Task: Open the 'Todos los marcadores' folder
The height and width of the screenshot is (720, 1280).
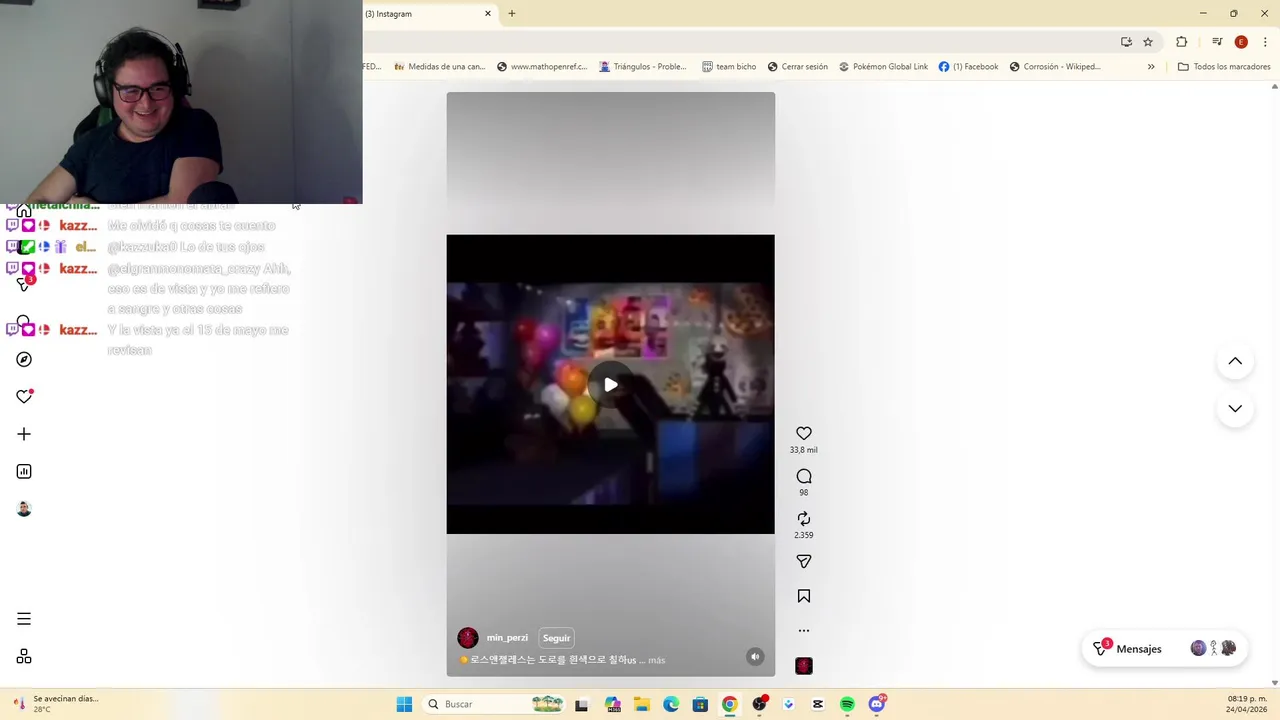Action: click(1224, 67)
